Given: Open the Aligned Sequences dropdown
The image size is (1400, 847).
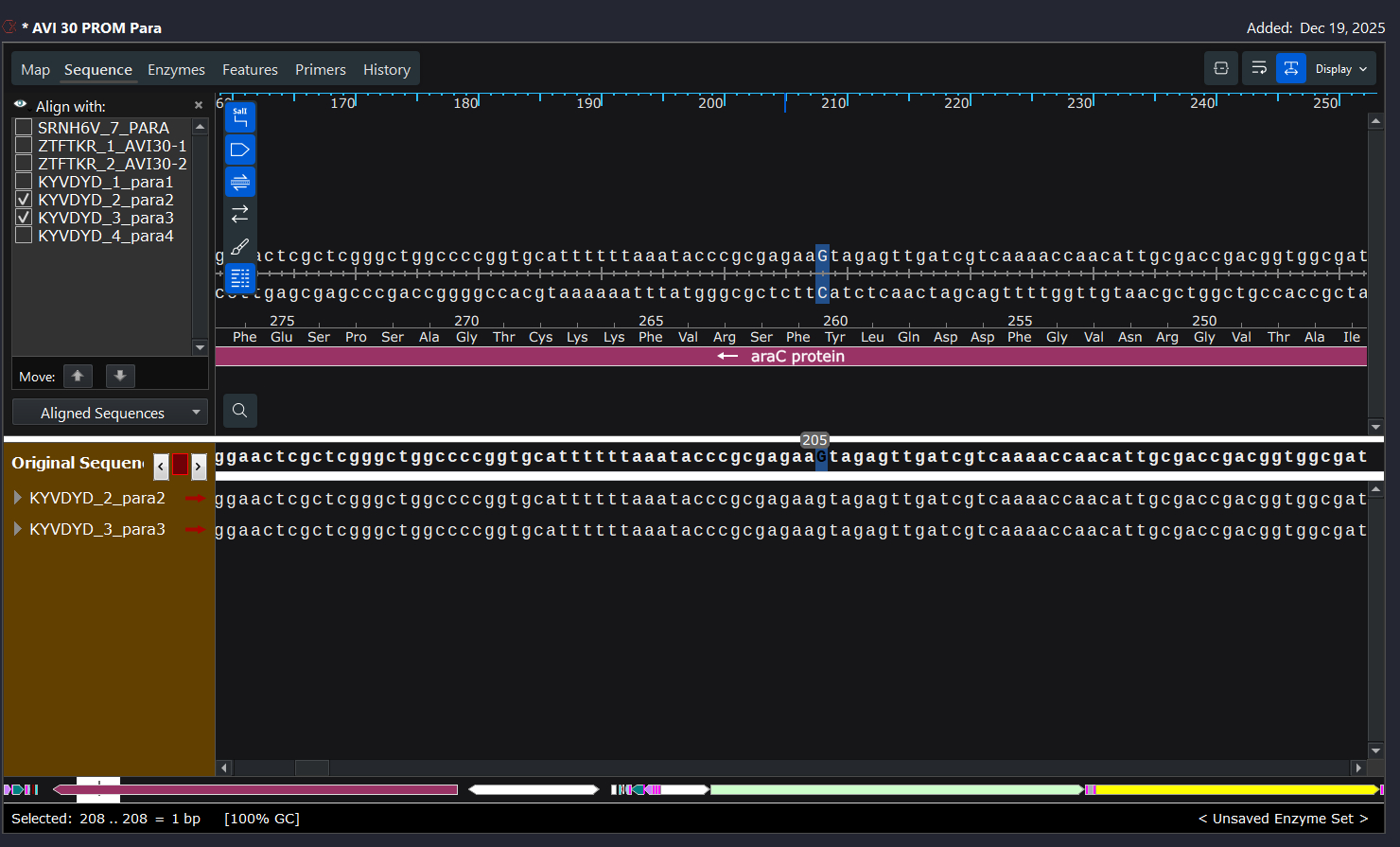Looking at the screenshot, I should [x=110, y=413].
